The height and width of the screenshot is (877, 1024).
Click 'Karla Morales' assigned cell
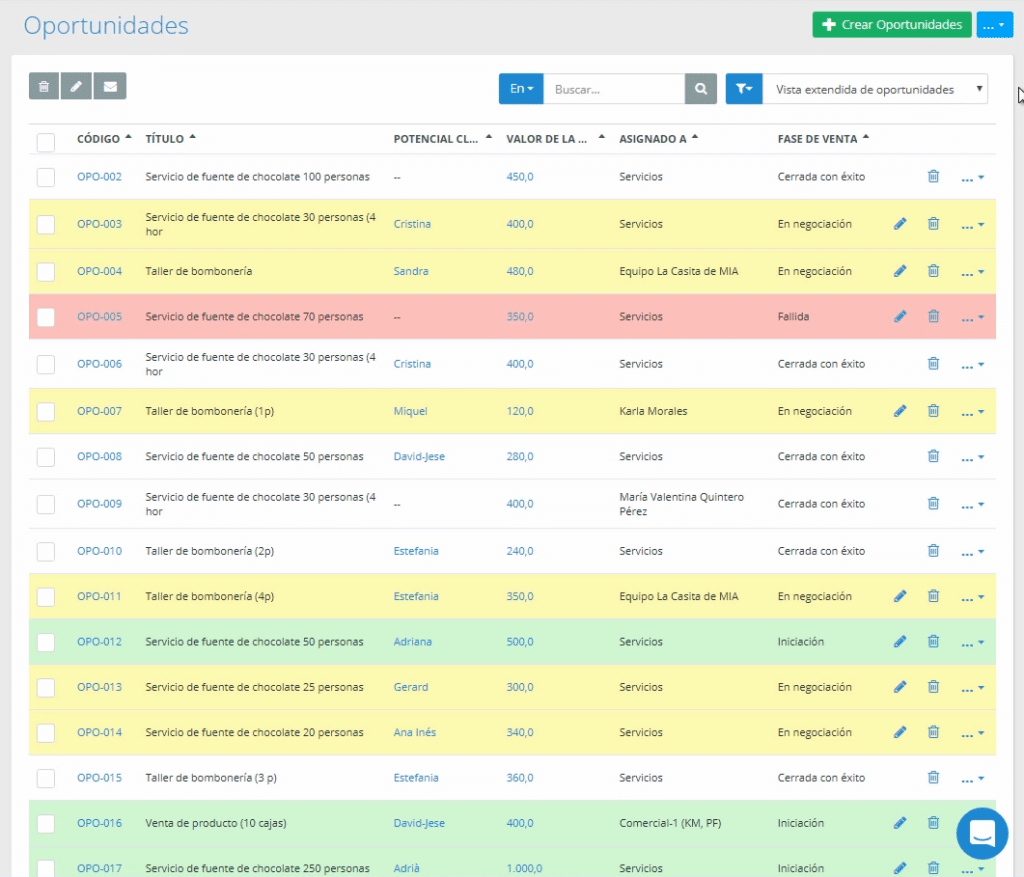(x=653, y=411)
